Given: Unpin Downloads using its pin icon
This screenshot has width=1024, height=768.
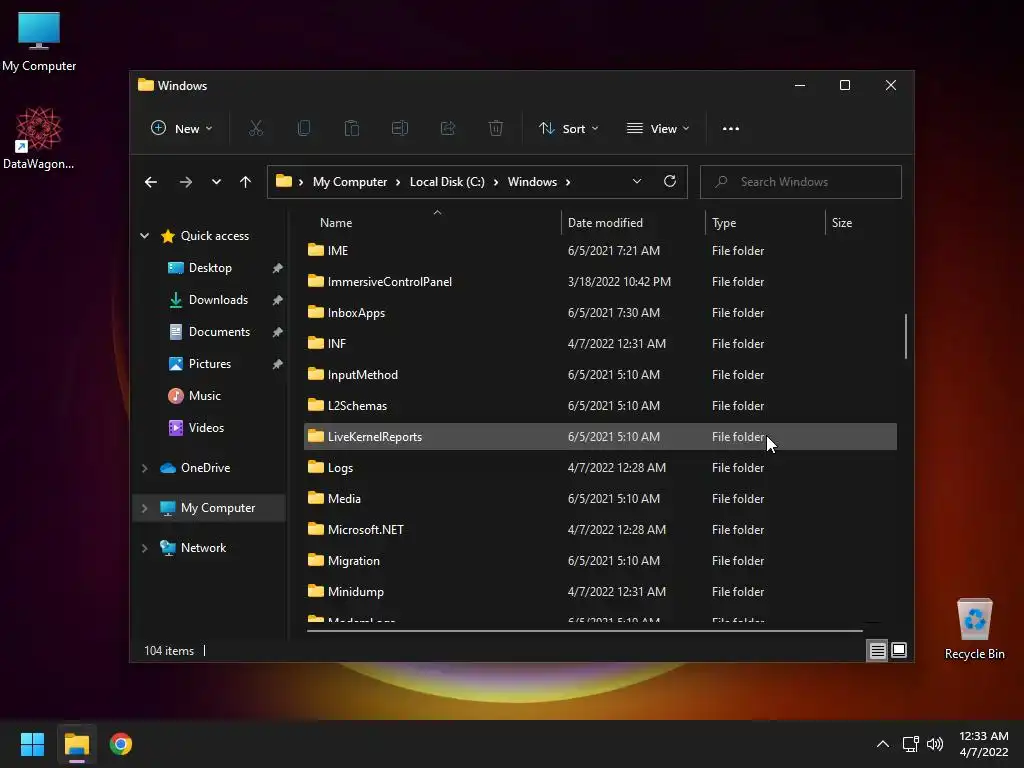Looking at the screenshot, I should [x=278, y=300].
